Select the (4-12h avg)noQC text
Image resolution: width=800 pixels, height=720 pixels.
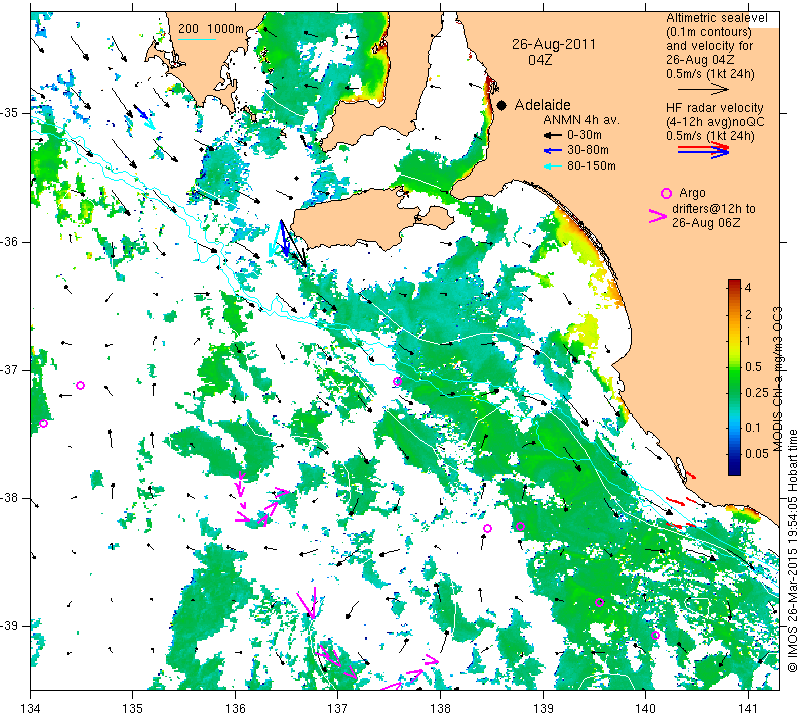tap(715, 122)
